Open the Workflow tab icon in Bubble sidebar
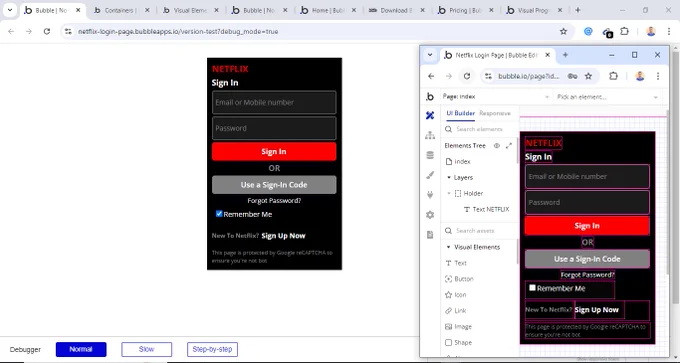Viewport: 680px width, 363px height. (x=430, y=135)
